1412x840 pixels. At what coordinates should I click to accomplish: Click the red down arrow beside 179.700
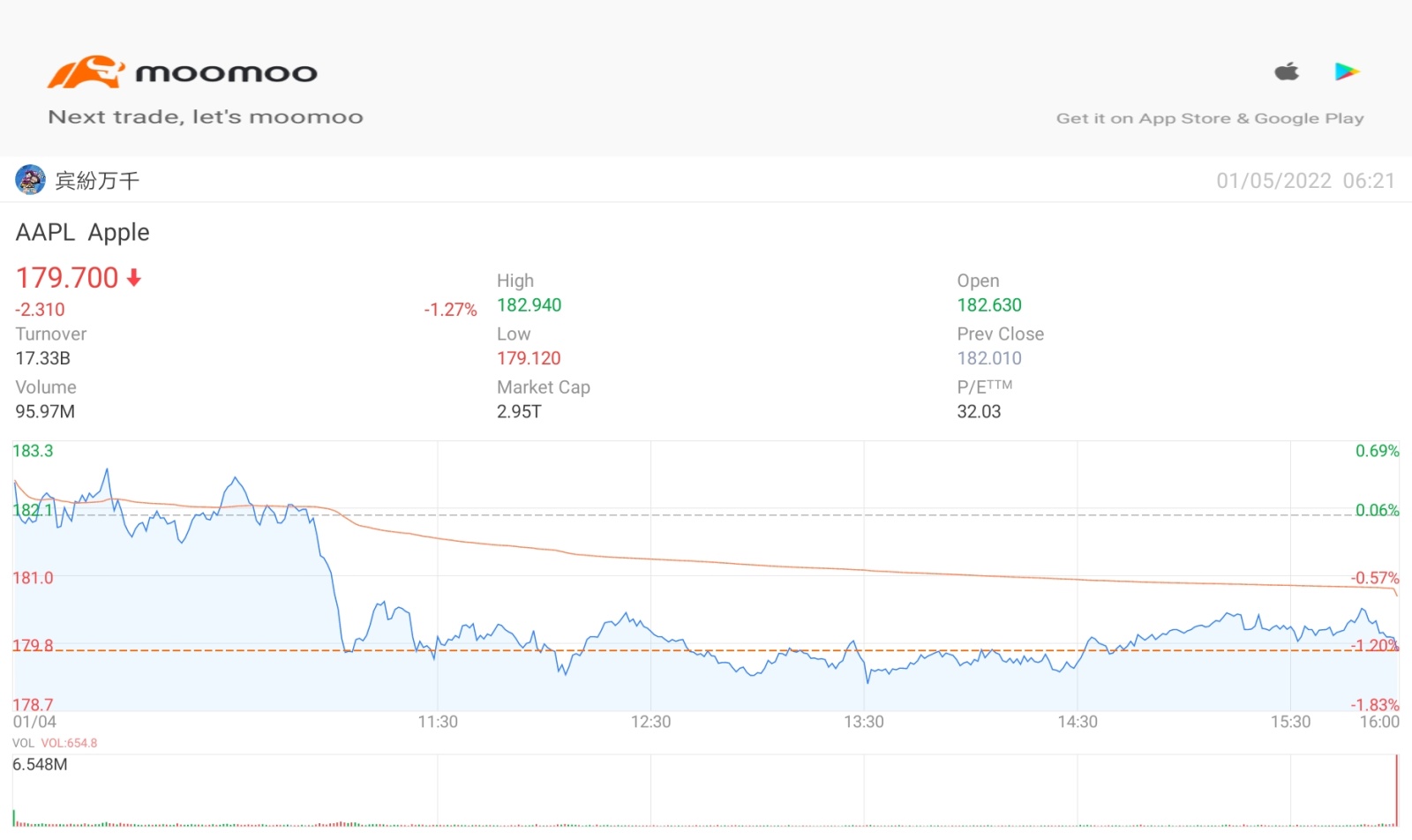point(134,279)
